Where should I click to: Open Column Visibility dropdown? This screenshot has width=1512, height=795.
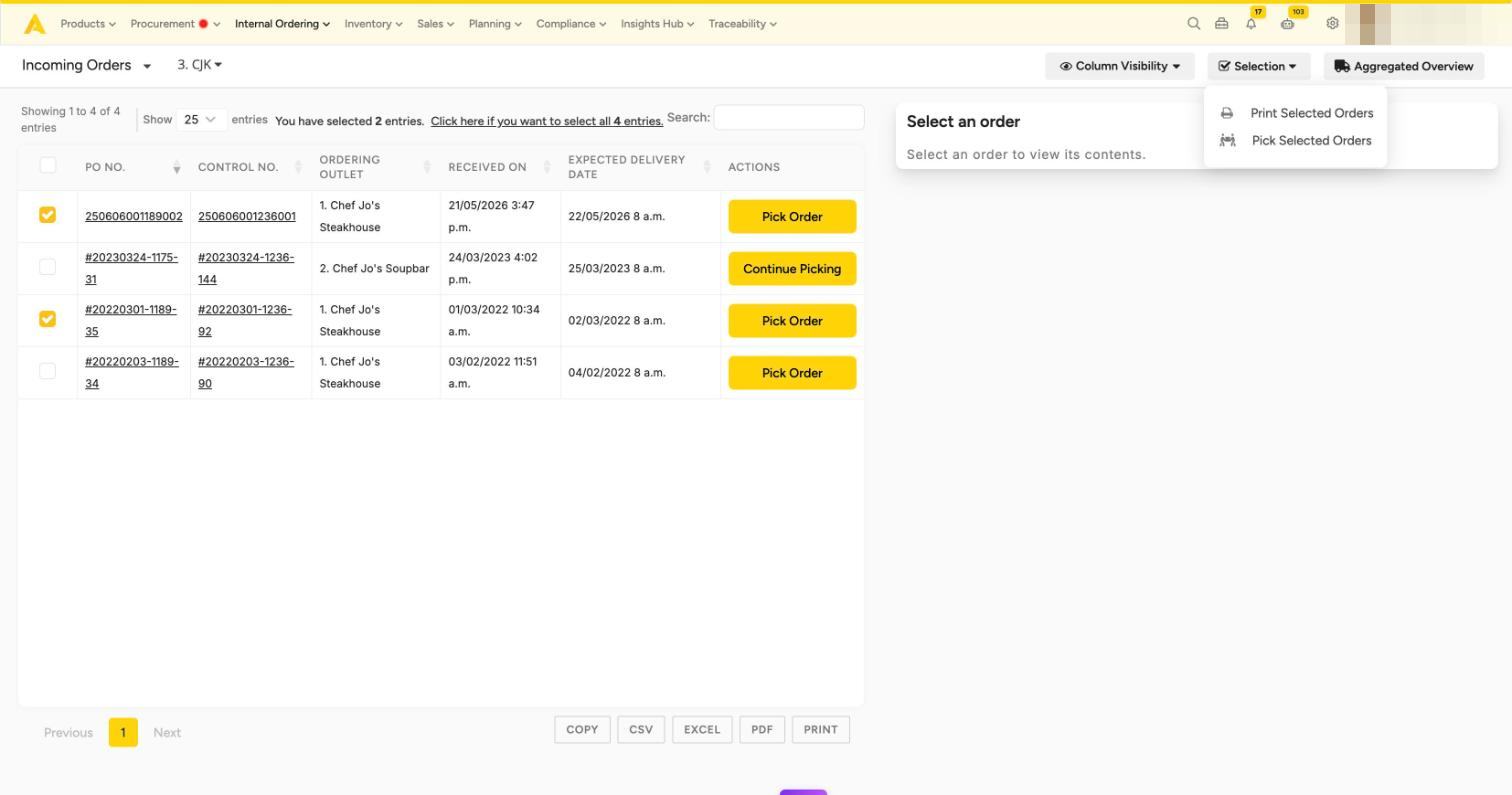coord(1120,66)
